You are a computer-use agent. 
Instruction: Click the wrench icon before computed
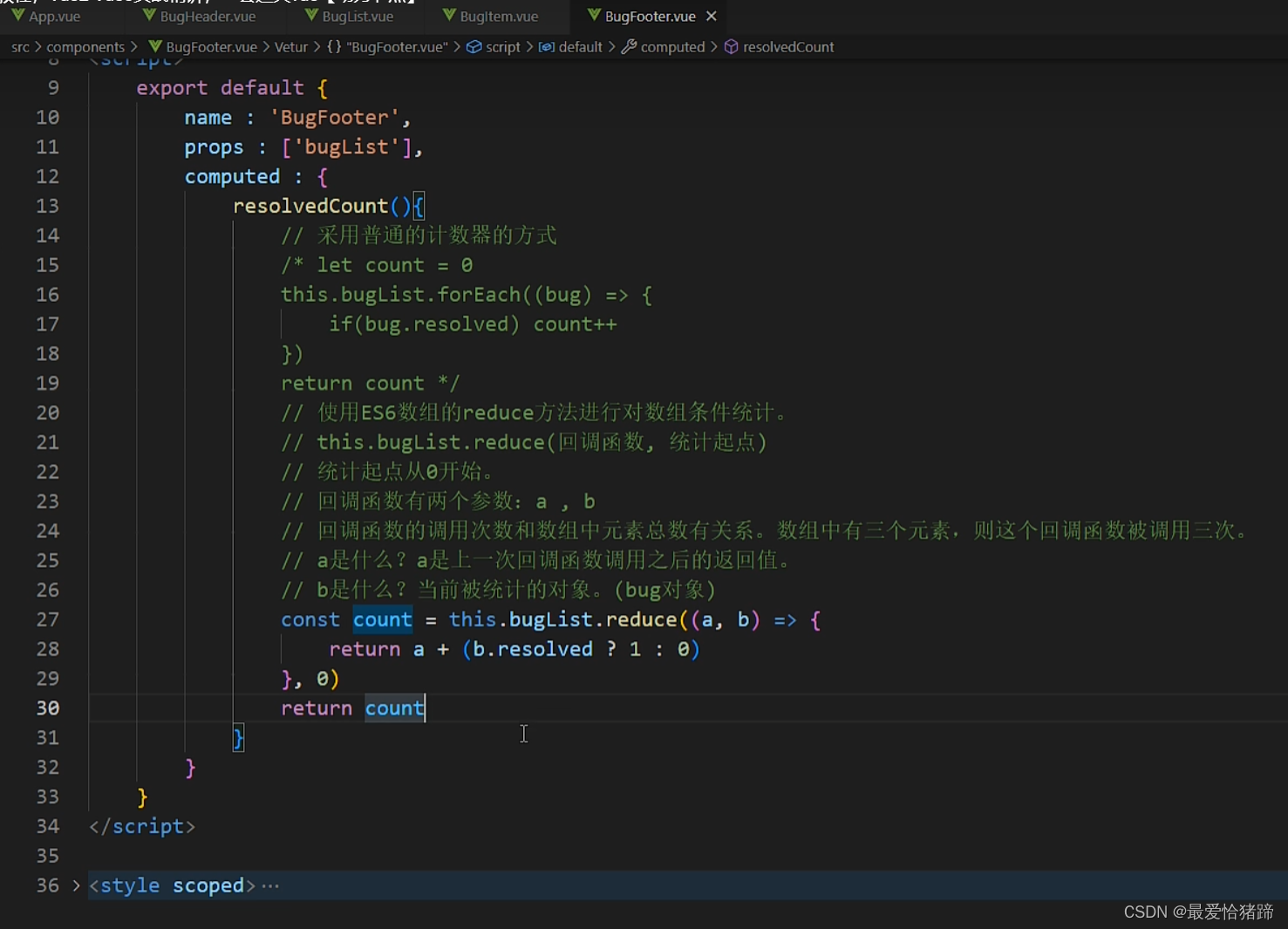(x=629, y=47)
